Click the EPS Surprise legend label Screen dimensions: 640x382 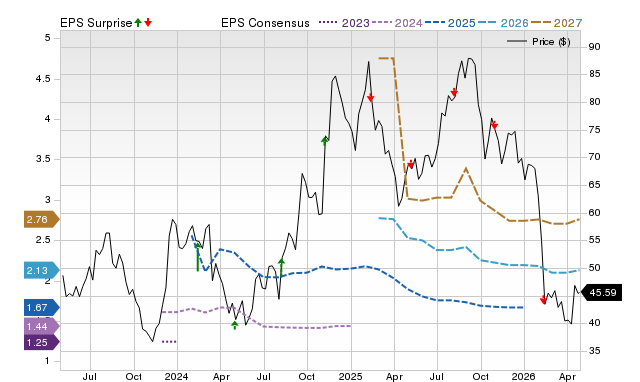click(x=96, y=23)
